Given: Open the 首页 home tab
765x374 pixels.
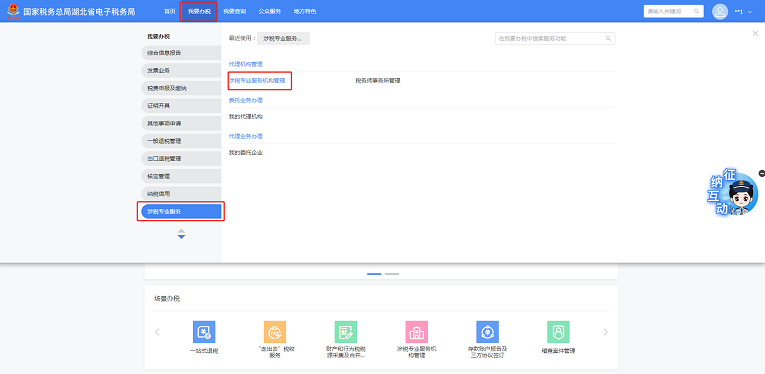Looking at the screenshot, I should click(169, 11).
